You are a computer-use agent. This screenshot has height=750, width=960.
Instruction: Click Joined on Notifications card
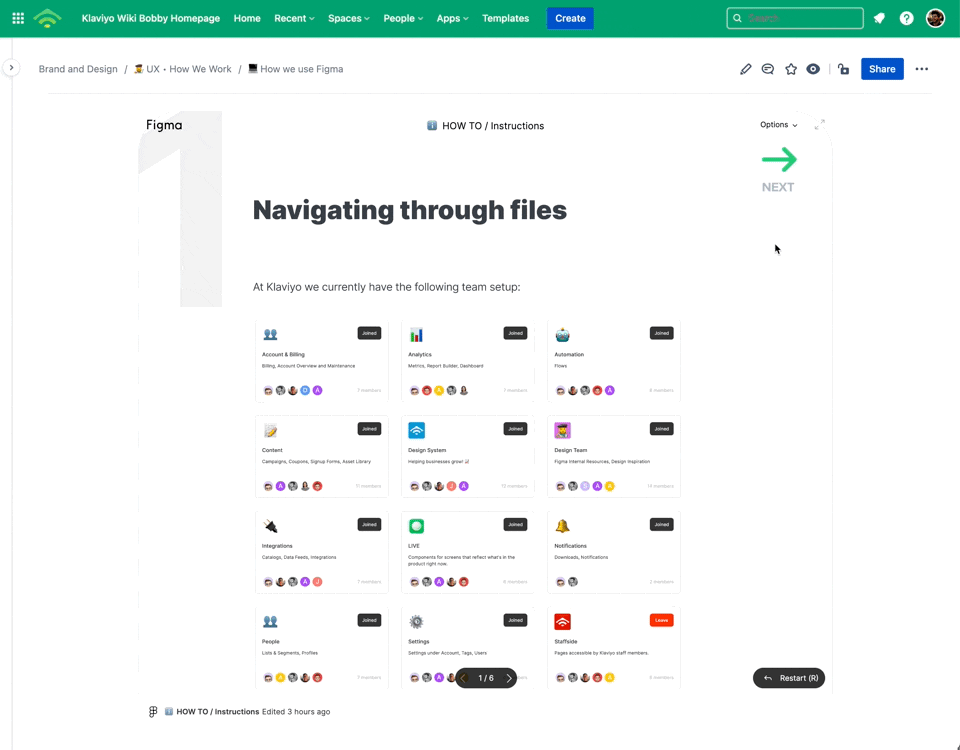click(x=661, y=524)
